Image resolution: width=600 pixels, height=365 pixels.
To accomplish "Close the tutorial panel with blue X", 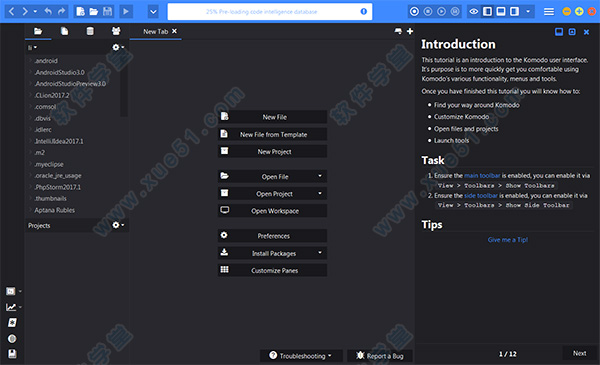I will click(x=586, y=32).
